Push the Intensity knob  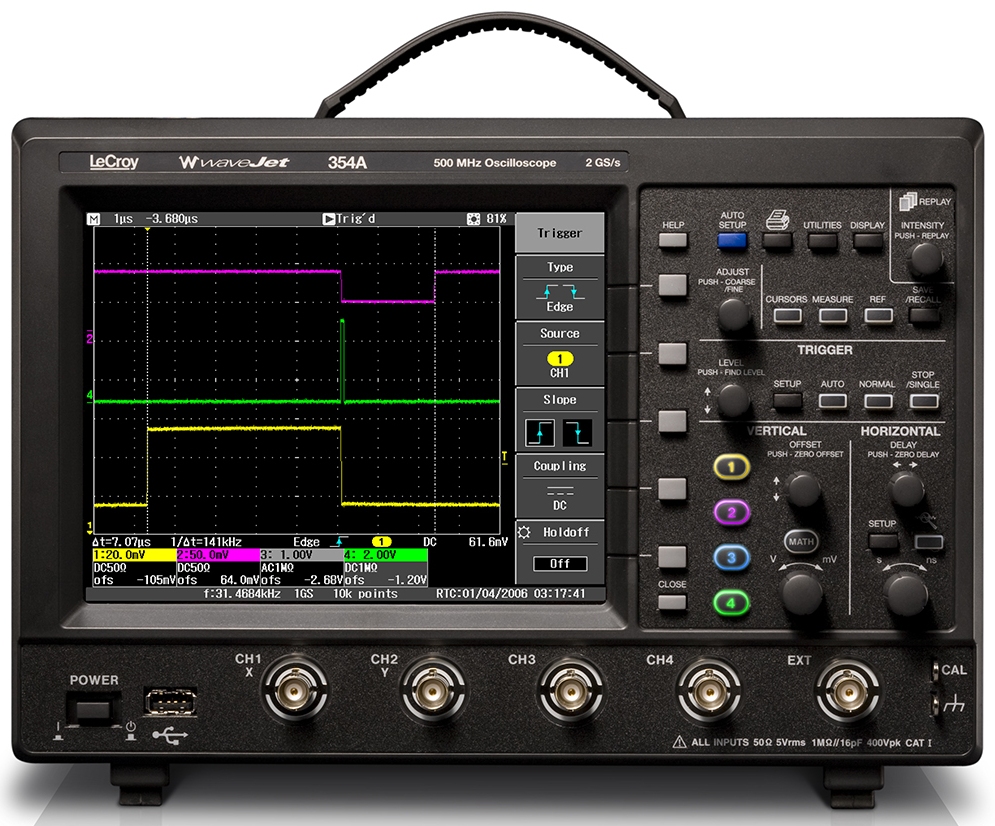925,258
